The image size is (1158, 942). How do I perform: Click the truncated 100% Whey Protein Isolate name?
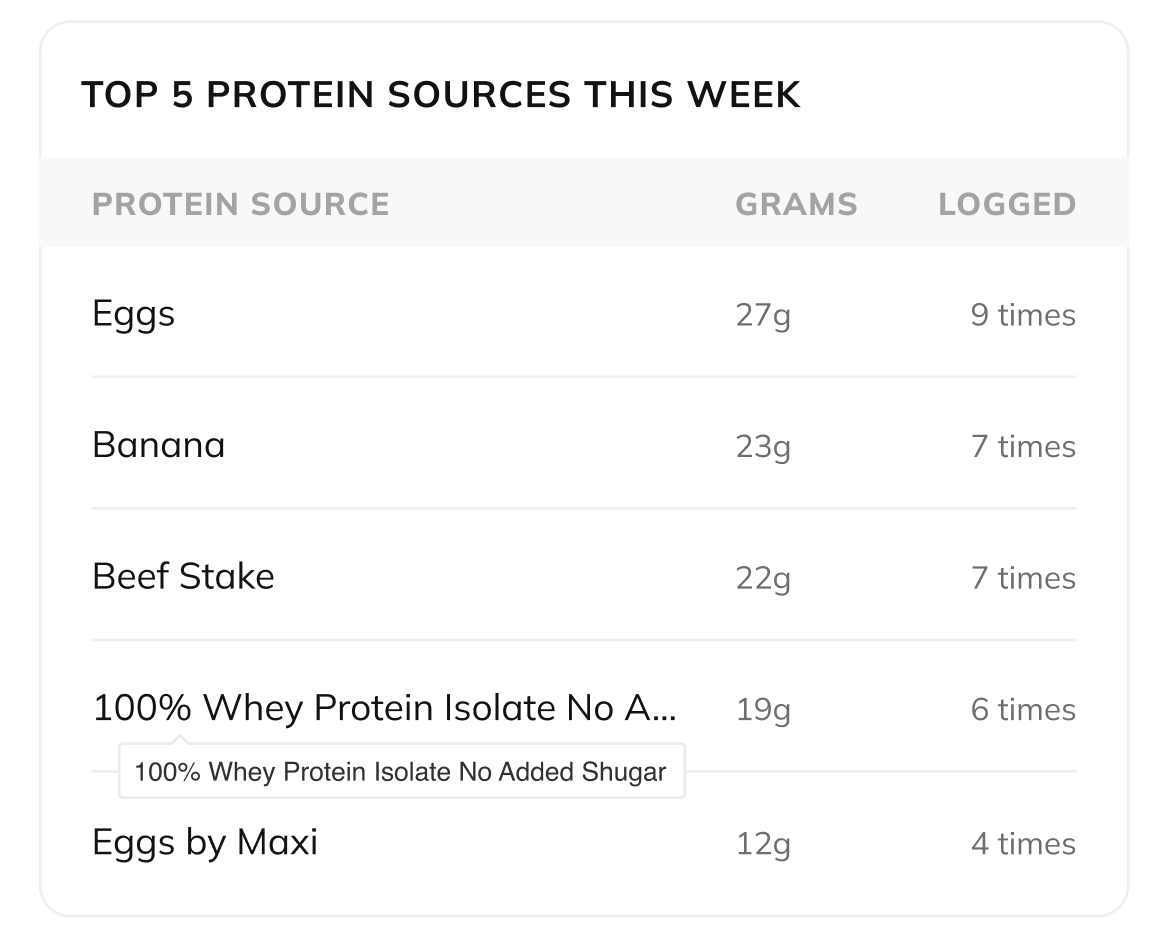pos(384,708)
